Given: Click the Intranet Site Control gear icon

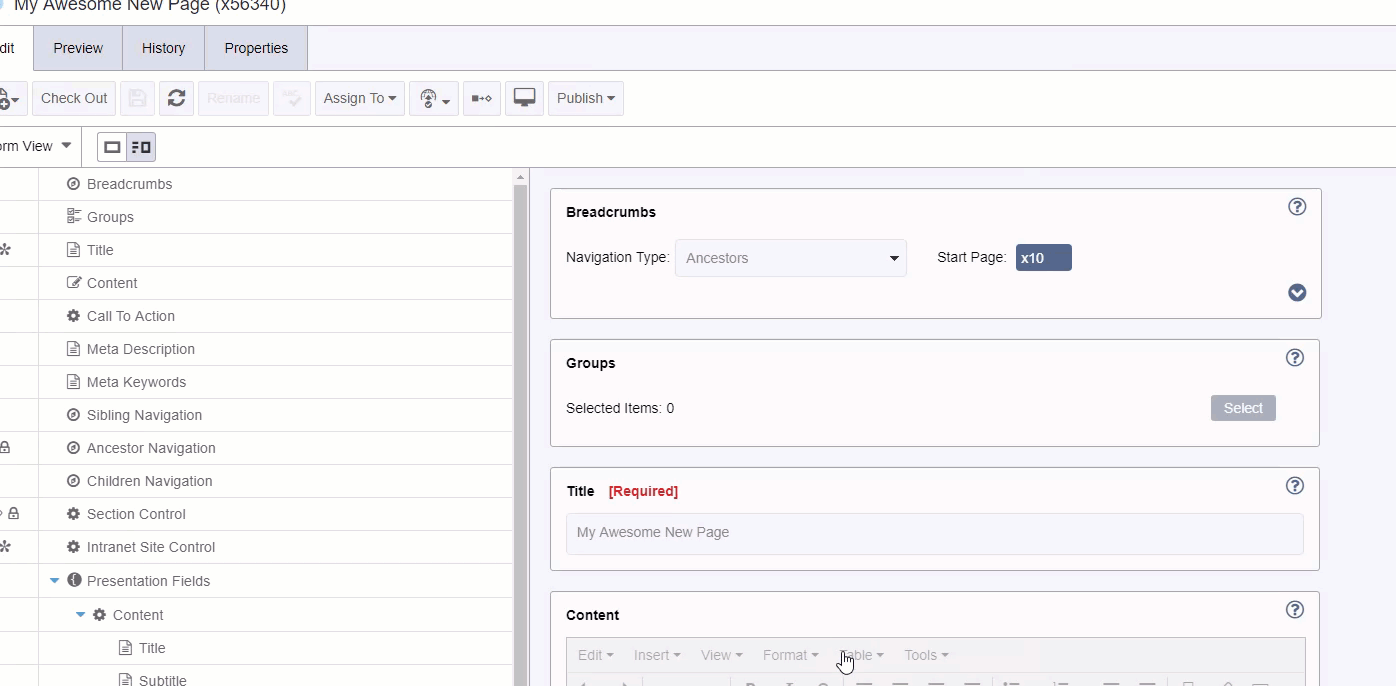Looking at the screenshot, I should click(73, 547).
